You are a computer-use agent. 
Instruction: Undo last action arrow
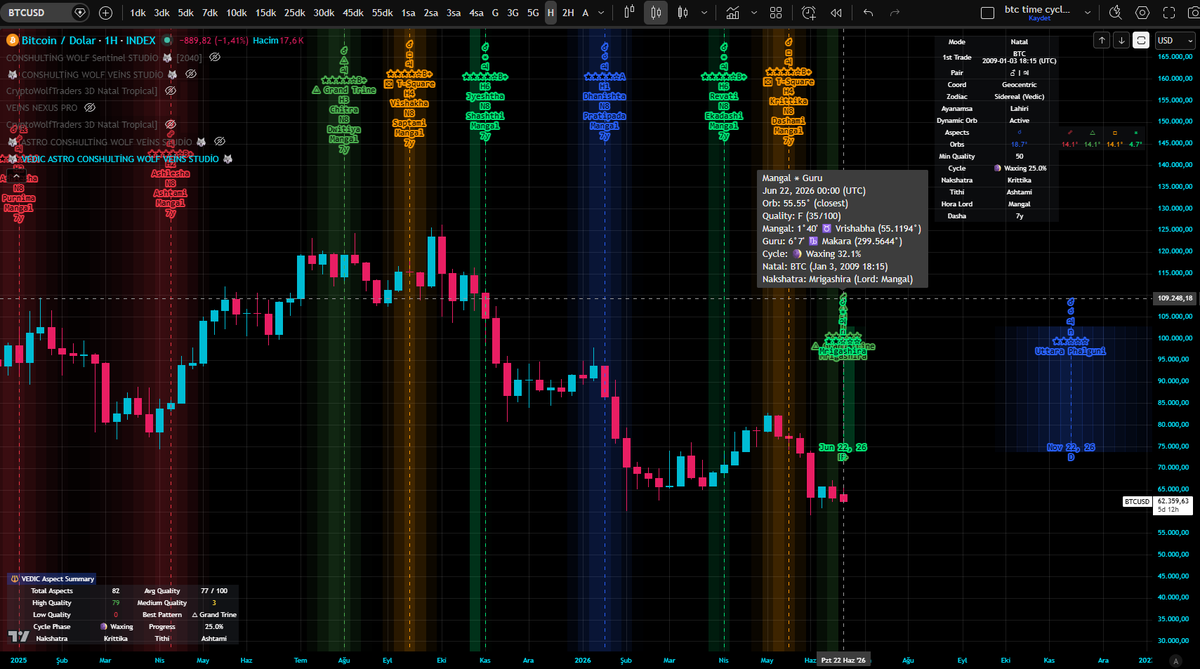(868, 13)
